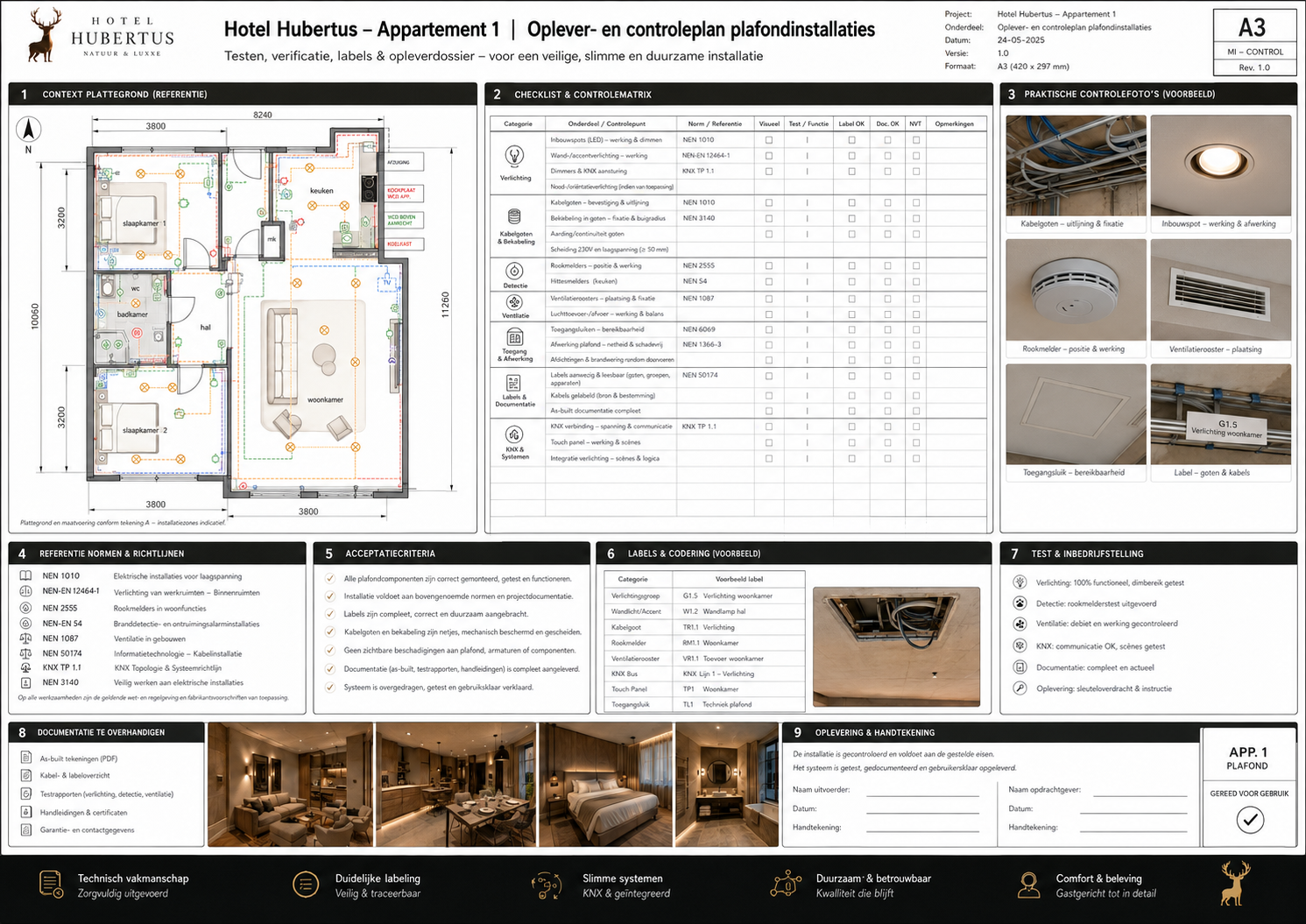Click the icon beside NEN 2555 Rookmelders norm
Viewport: 1306px width, 924px height.
coord(25,608)
